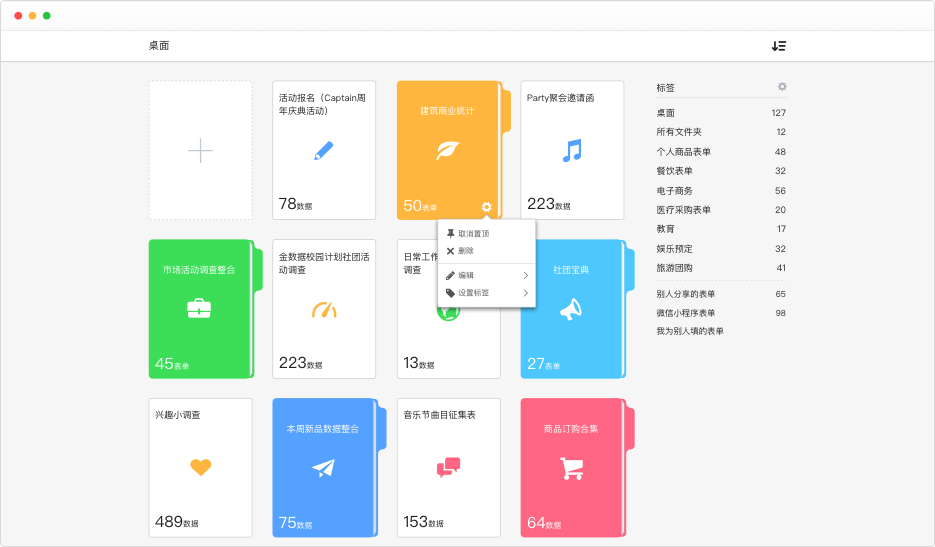Open the 电子商务 tag in sidebar
The width and height of the screenshot is (935, 547).
tap(675, 190)
